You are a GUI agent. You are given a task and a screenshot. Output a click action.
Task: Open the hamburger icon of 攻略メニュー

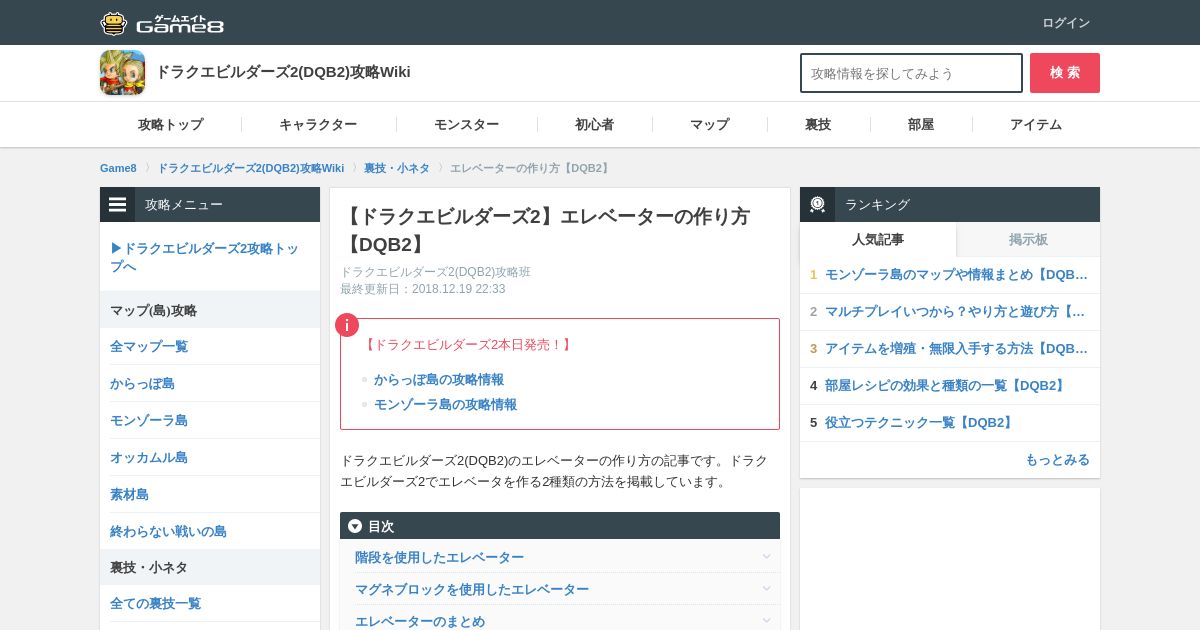118,204
